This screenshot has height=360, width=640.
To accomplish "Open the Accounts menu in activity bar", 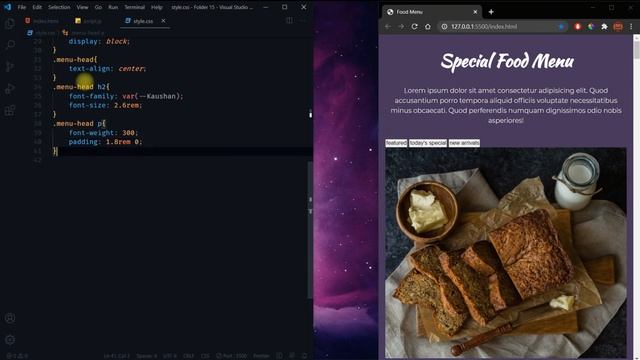I will (x=10, y=318).
